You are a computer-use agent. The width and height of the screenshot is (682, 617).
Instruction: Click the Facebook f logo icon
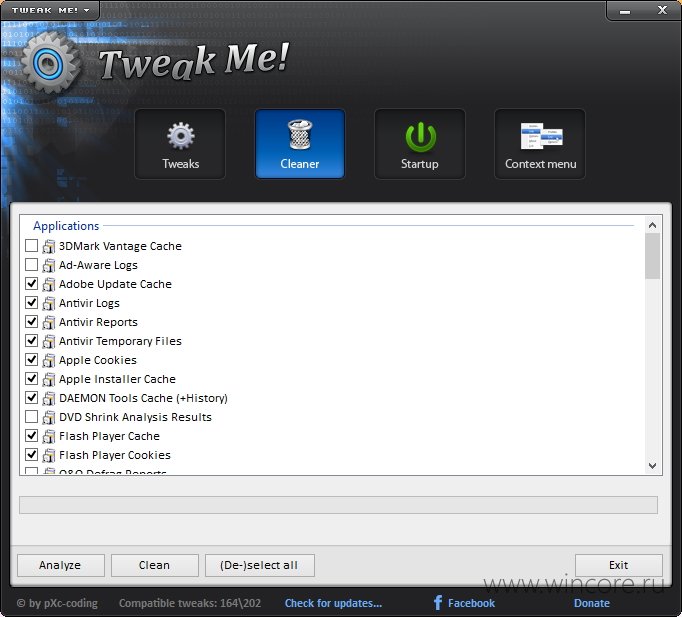point(438,602)
